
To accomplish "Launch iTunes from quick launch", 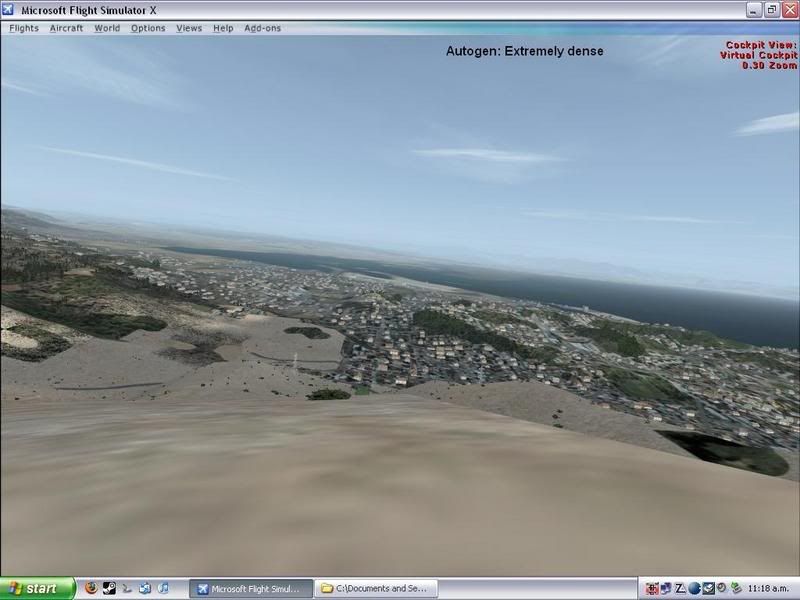I will pyautogui.click(x=164, y=589).
